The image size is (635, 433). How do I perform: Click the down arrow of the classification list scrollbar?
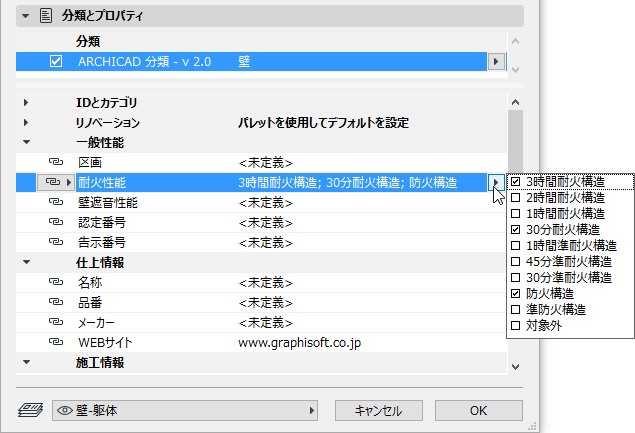coord(516,70)
